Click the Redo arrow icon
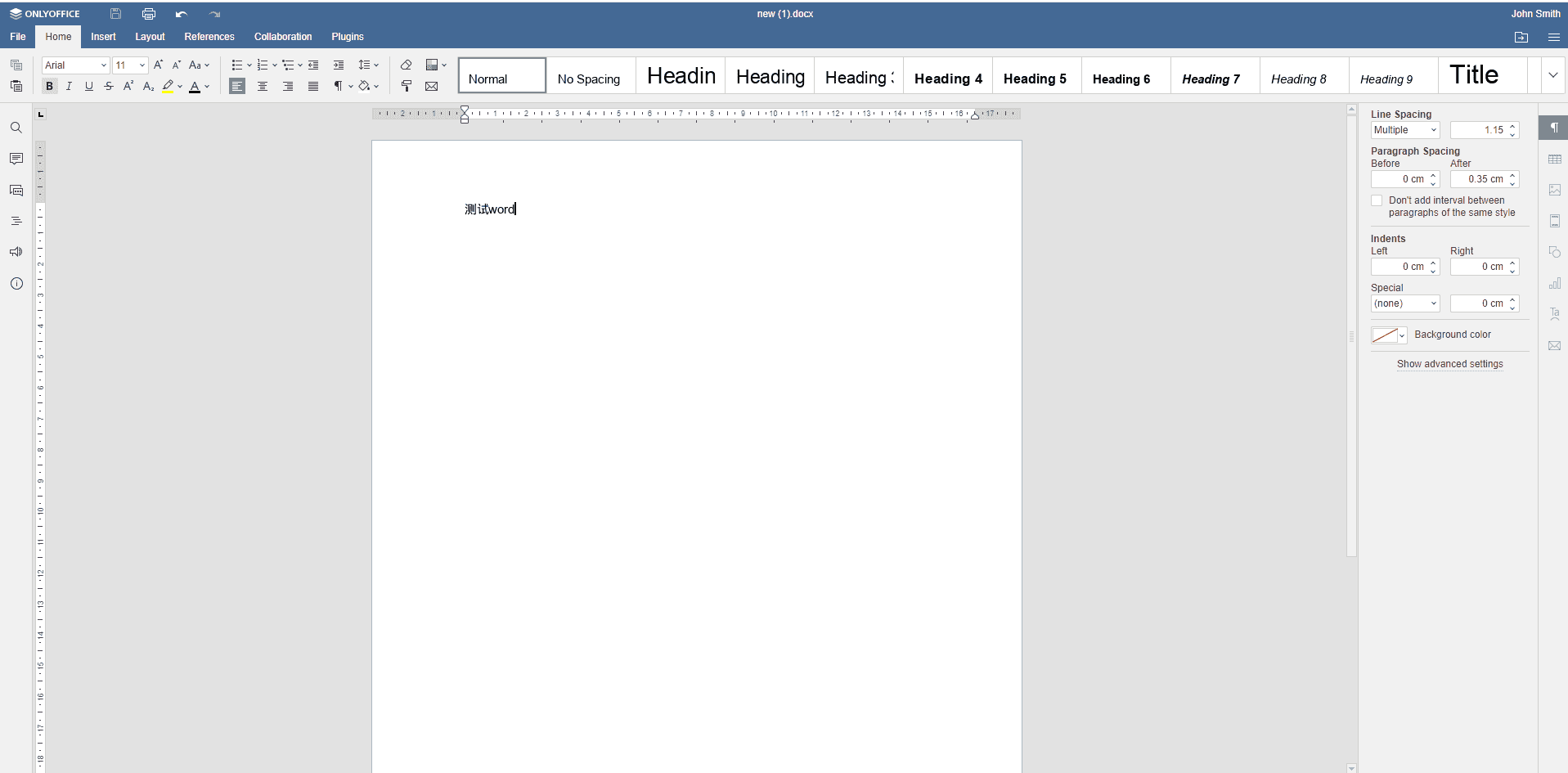The width and height of the screenshot is (1568, 773). point(214,14)
